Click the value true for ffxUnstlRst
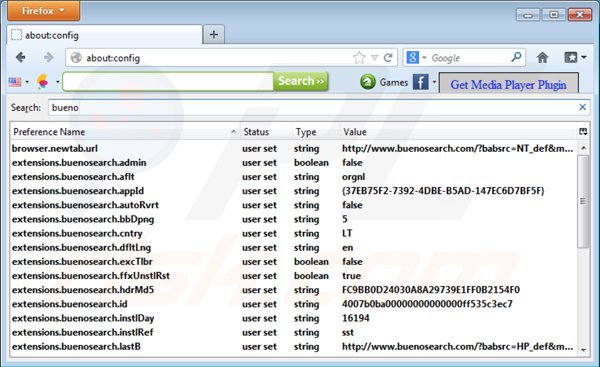This screenshot has height=367, width=600. point(351,276)
